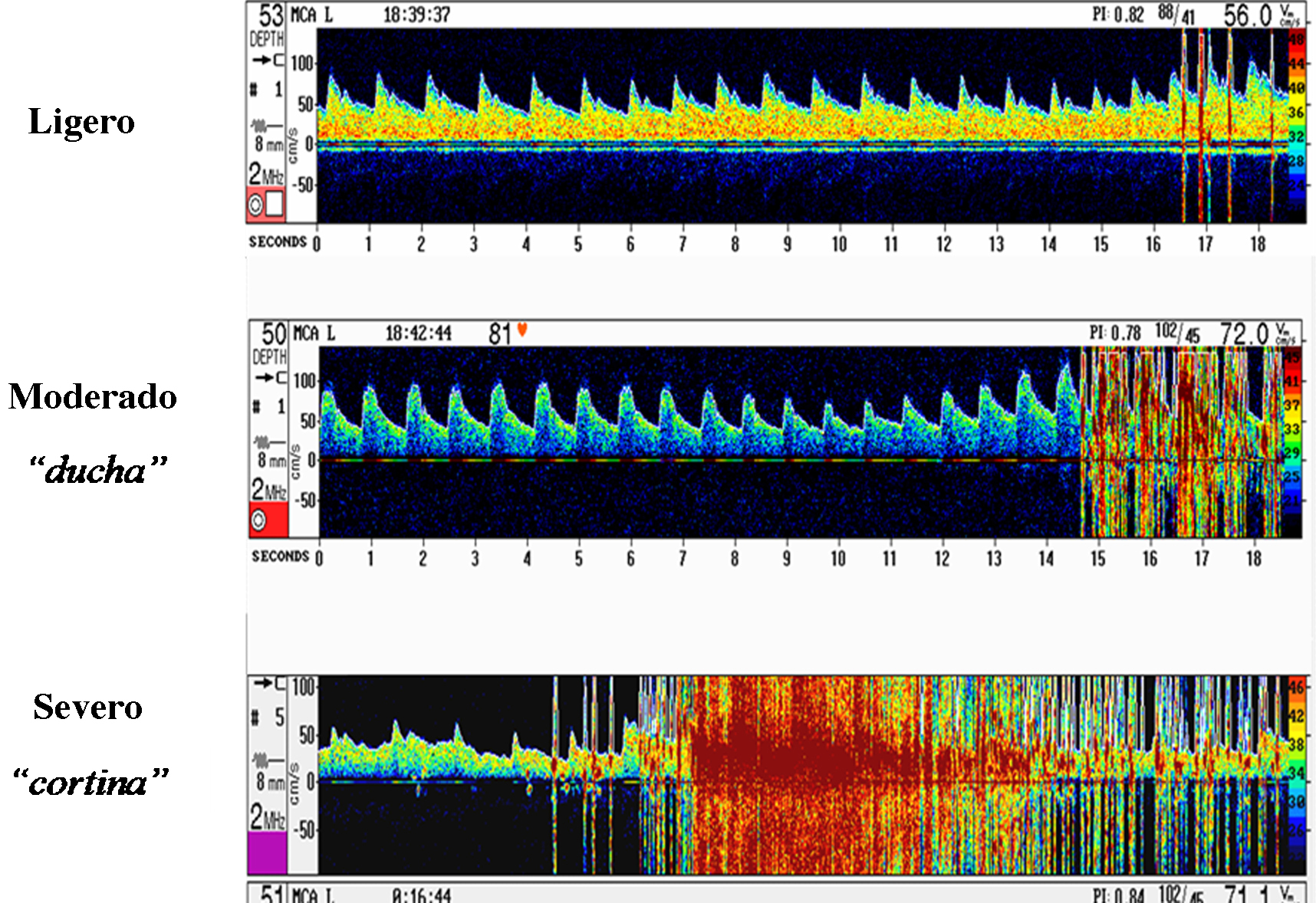The width and height of the screenshot is (1316, 903).
Task: Click the sample volume waveform icon in Ligero panel
Action: 266,125
